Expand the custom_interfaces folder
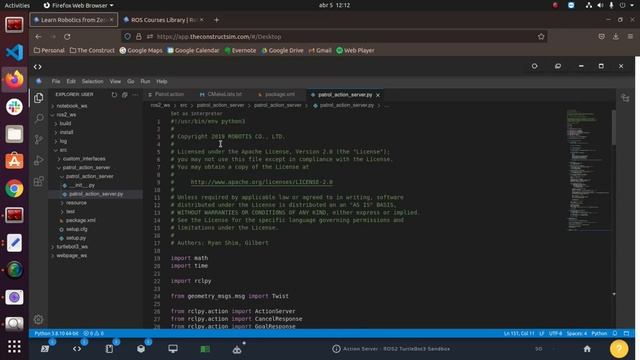The image size is (640, 360). pos(84,159)
